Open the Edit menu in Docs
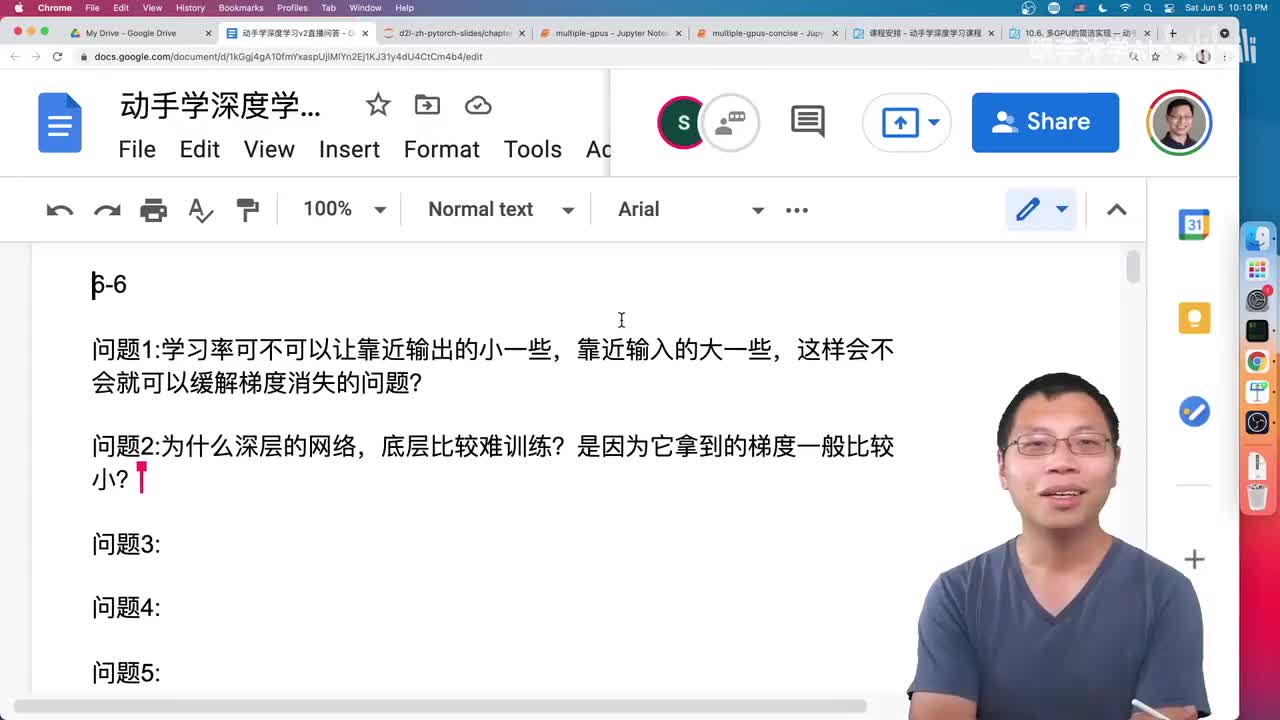The width and height of the screenshot is (1280, 720). click(200, 150)
